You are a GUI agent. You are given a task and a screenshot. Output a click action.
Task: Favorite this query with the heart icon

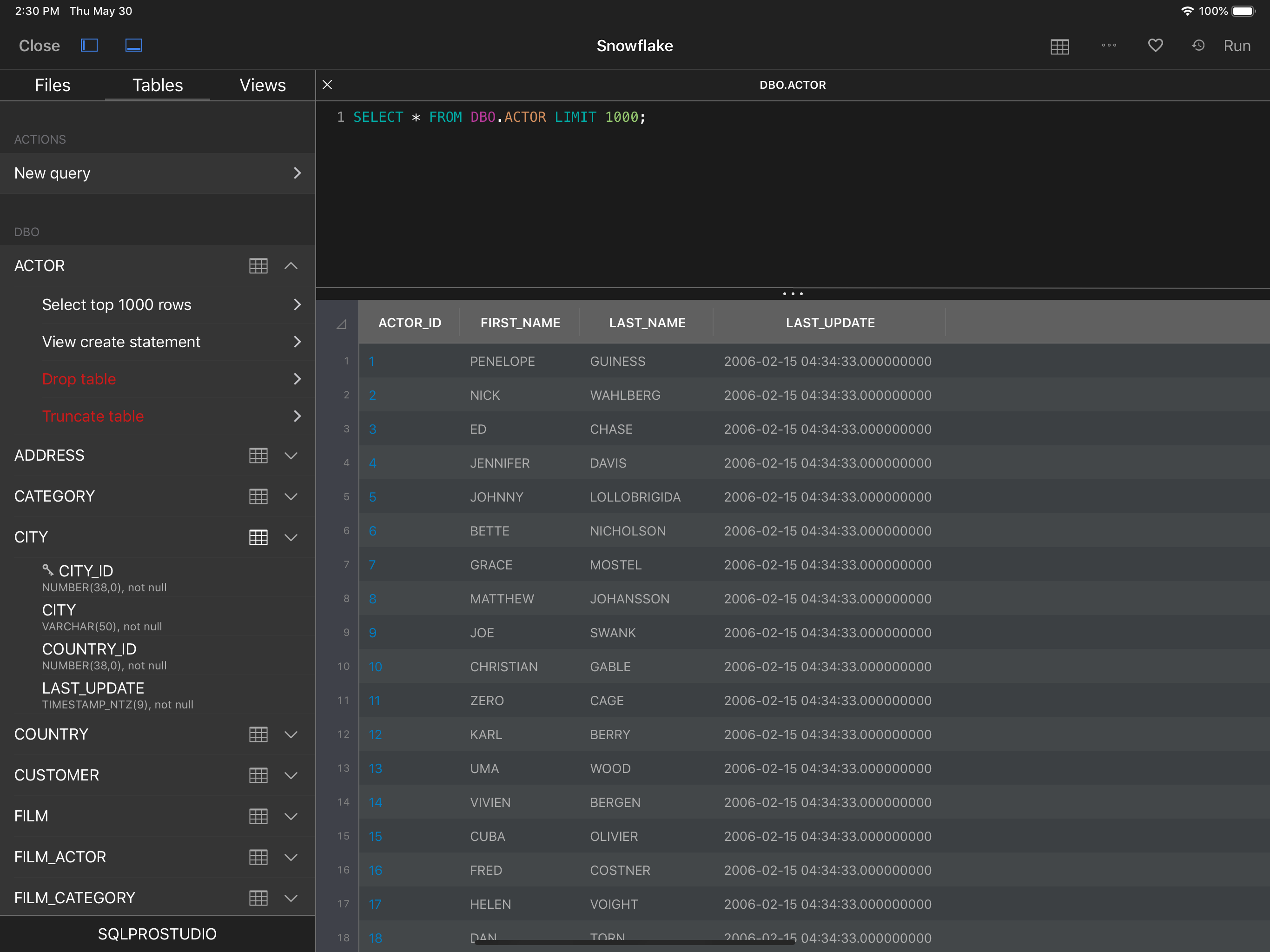pyautogui.click(x=1155, y=46)
